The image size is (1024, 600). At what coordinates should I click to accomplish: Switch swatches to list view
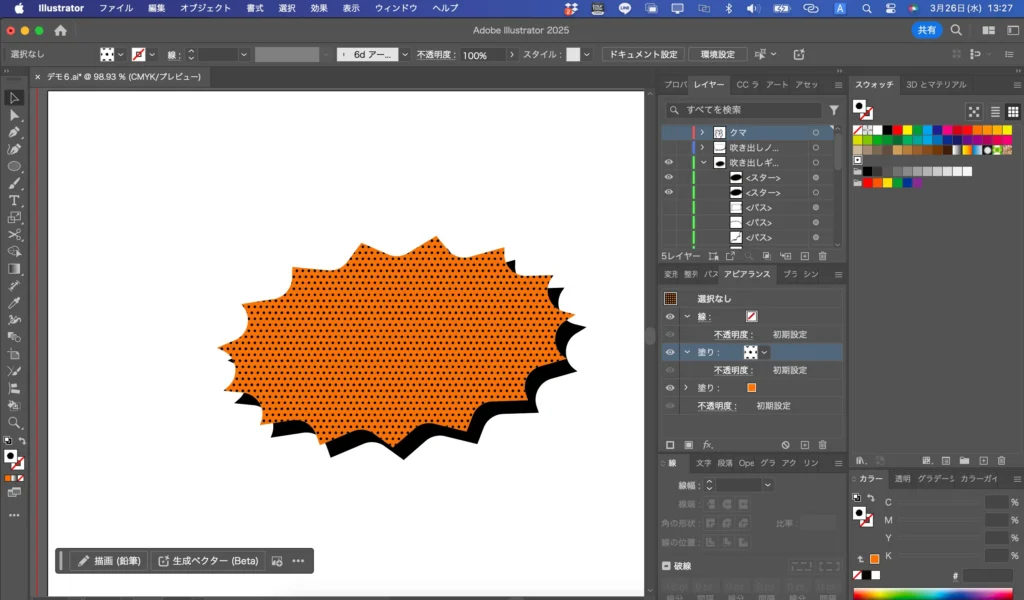tap(994, 112)
